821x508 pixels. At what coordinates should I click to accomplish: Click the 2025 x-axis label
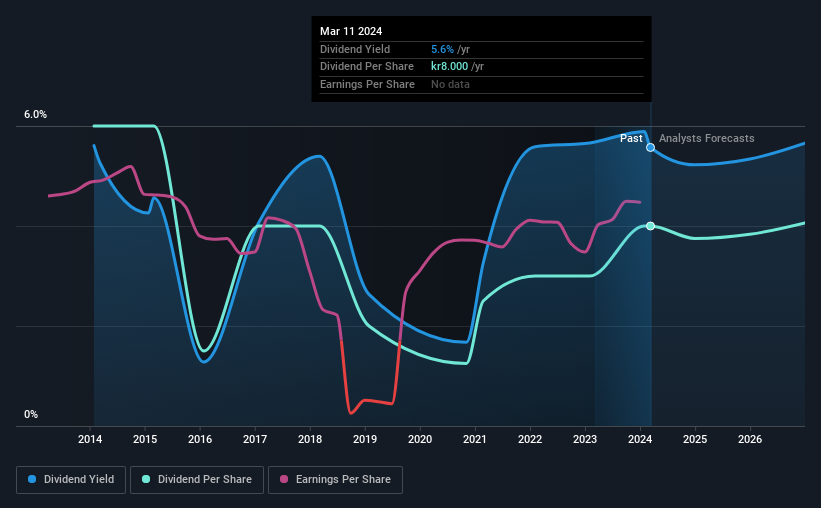(x=695, y=439)
